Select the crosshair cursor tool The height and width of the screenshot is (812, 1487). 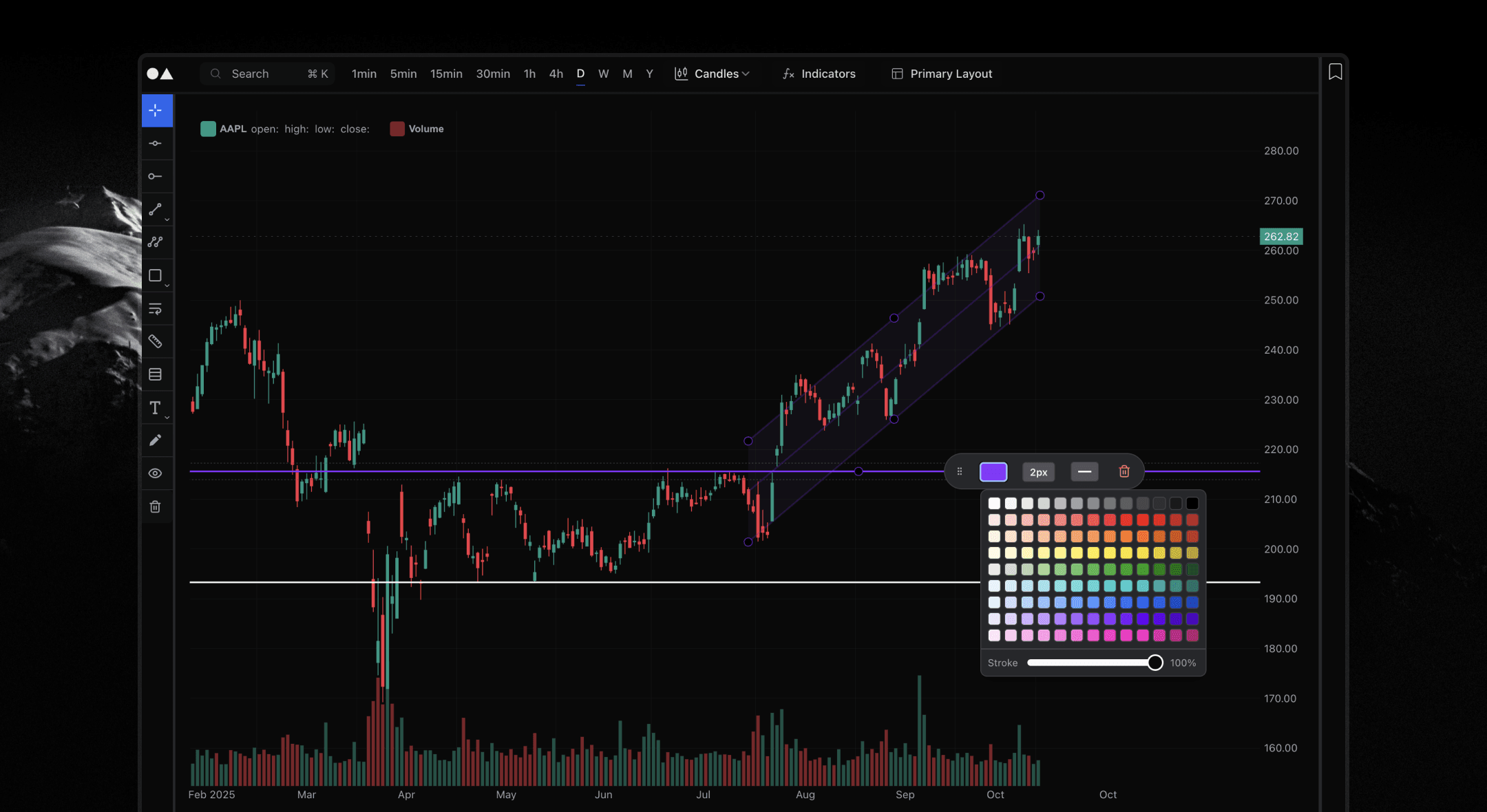(x=156, y=111)
